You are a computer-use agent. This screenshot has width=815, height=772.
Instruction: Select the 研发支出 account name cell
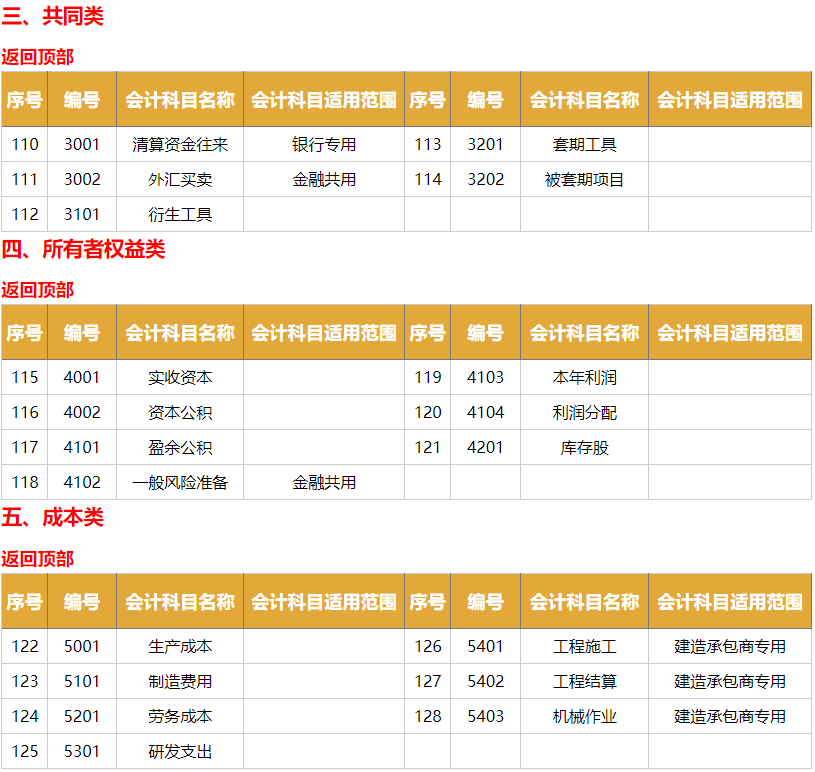[180, 750]
